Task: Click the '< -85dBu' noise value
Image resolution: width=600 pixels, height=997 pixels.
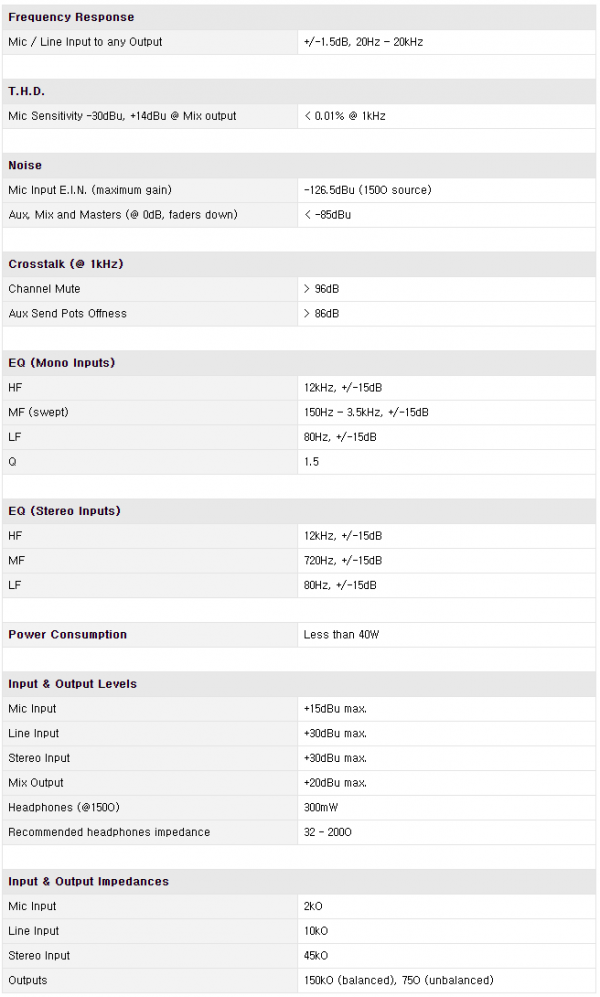Action: [330, 215]
